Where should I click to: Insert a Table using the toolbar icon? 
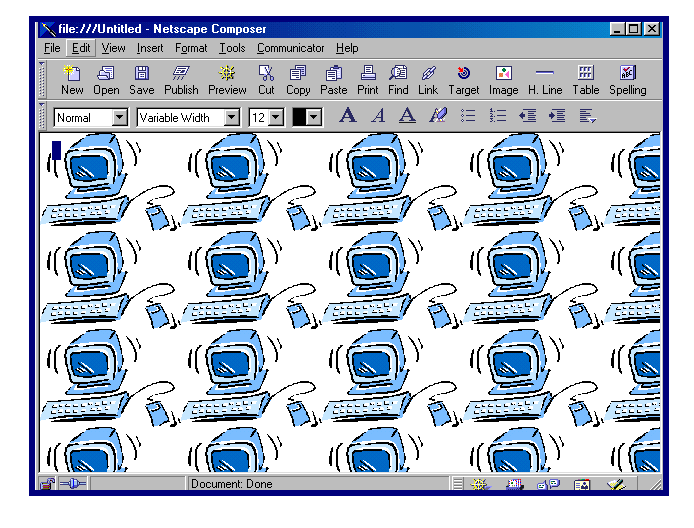586,79
